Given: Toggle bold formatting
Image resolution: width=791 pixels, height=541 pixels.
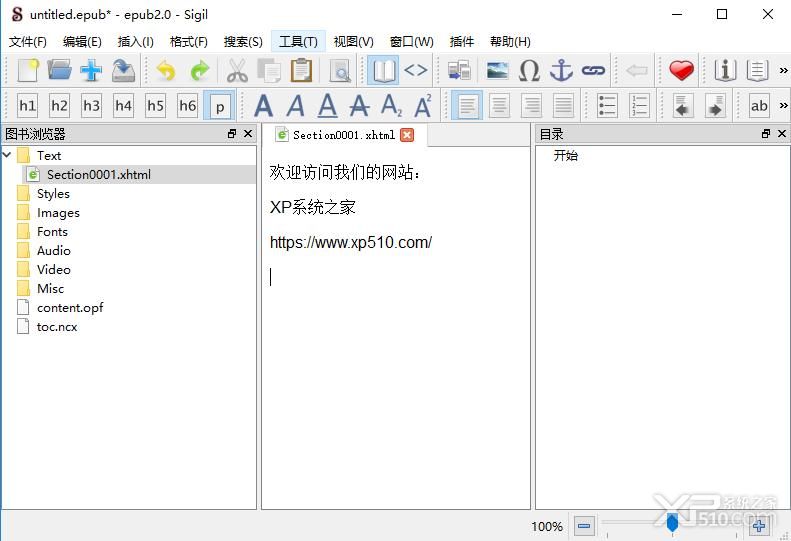Looking at the screenshot, I should point(263,105).
